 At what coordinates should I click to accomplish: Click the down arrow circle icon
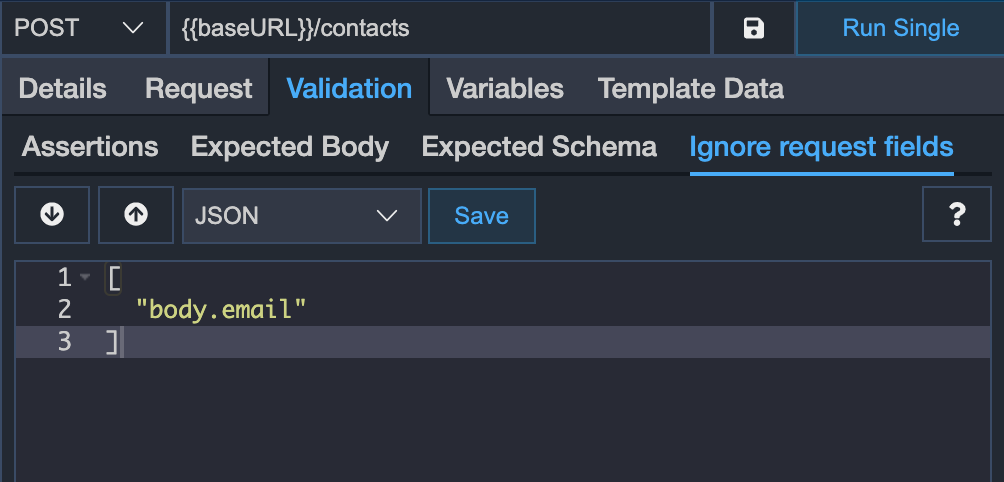pyautogui.click(x=52, y=215)
